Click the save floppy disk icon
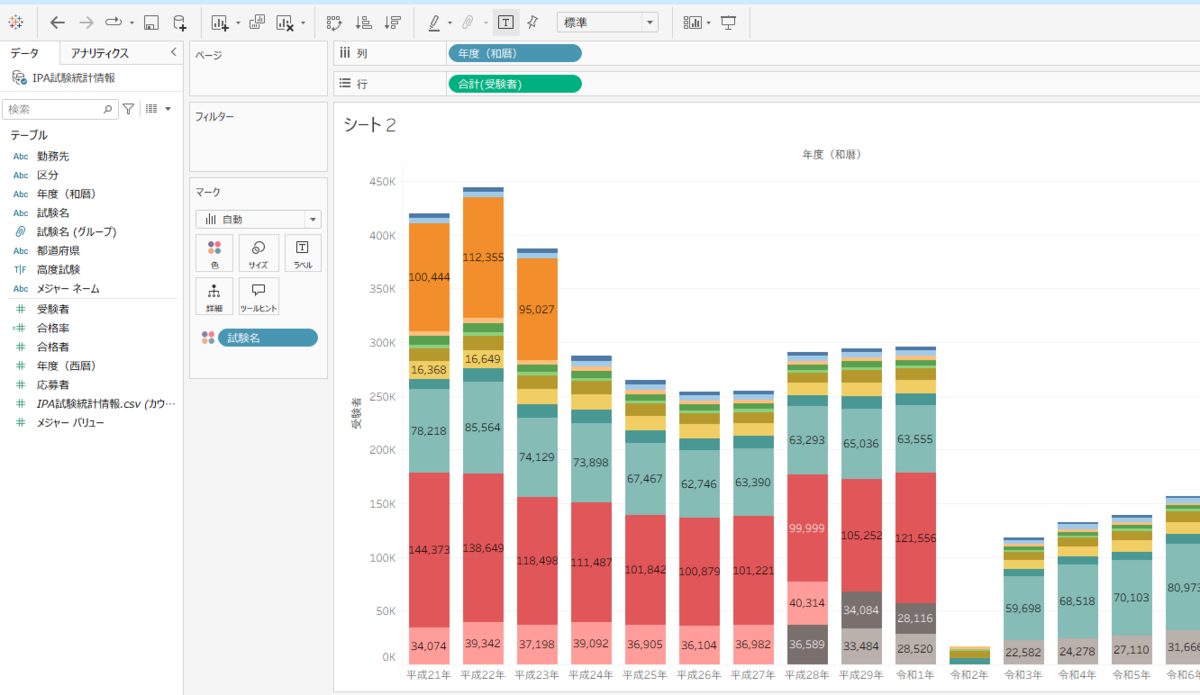The width and height of the screenshot is (1200, 695). pos(151,22)
